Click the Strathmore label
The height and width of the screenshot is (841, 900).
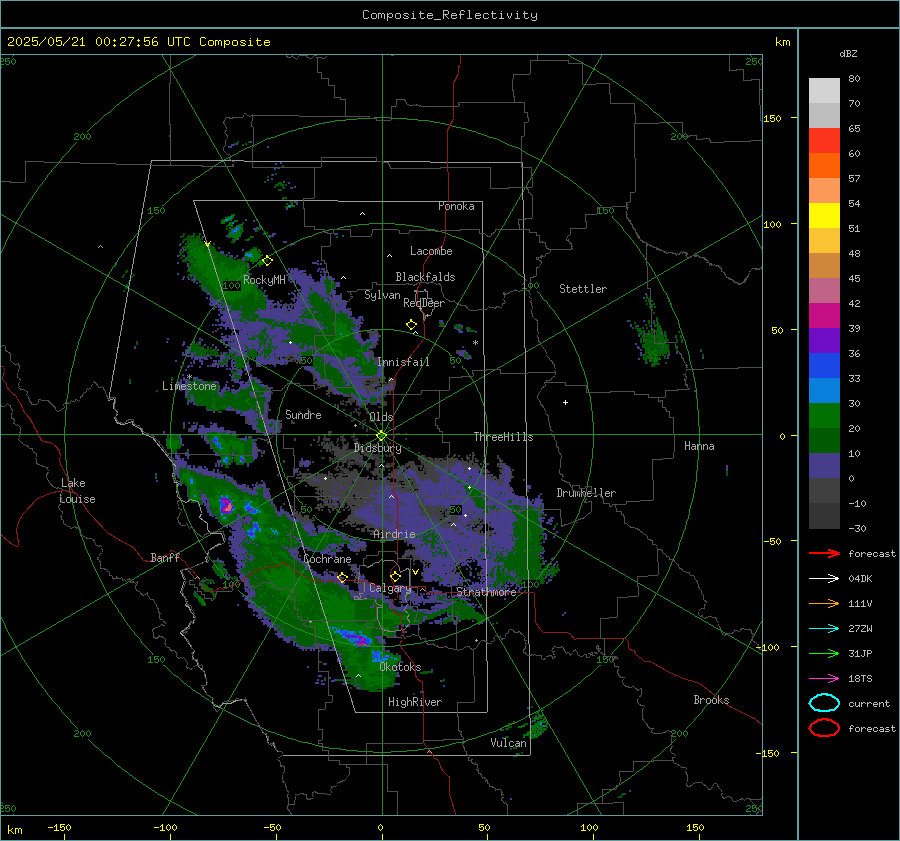pyautogui.click(x=486, y=591)
